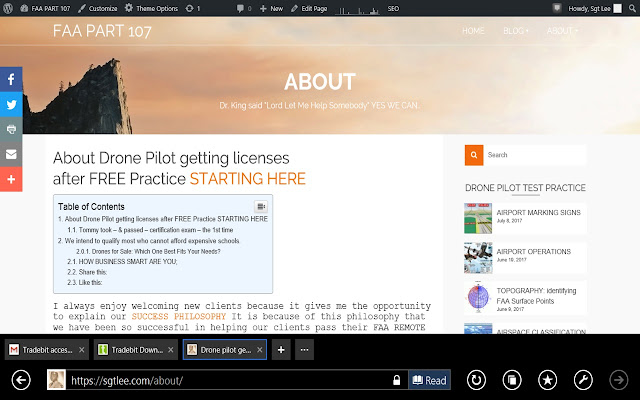
Task: Open the AIRPORT MARKING SIGNS post title
Action: point(538,212)
